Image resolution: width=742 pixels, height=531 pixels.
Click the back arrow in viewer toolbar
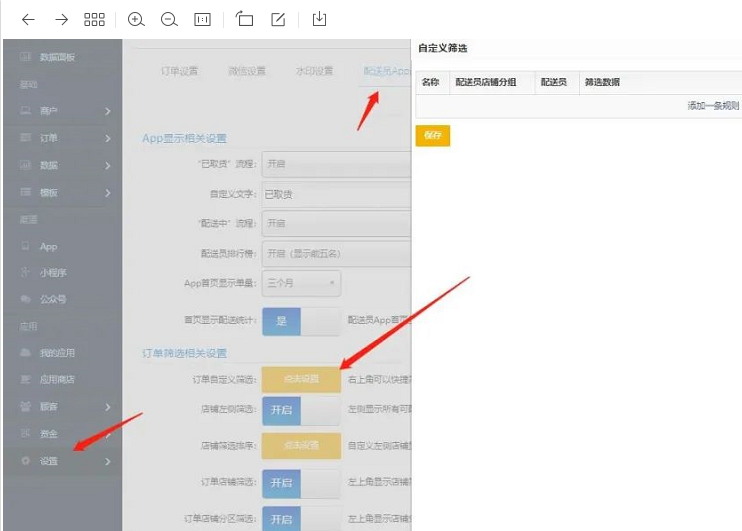point(28,19)
